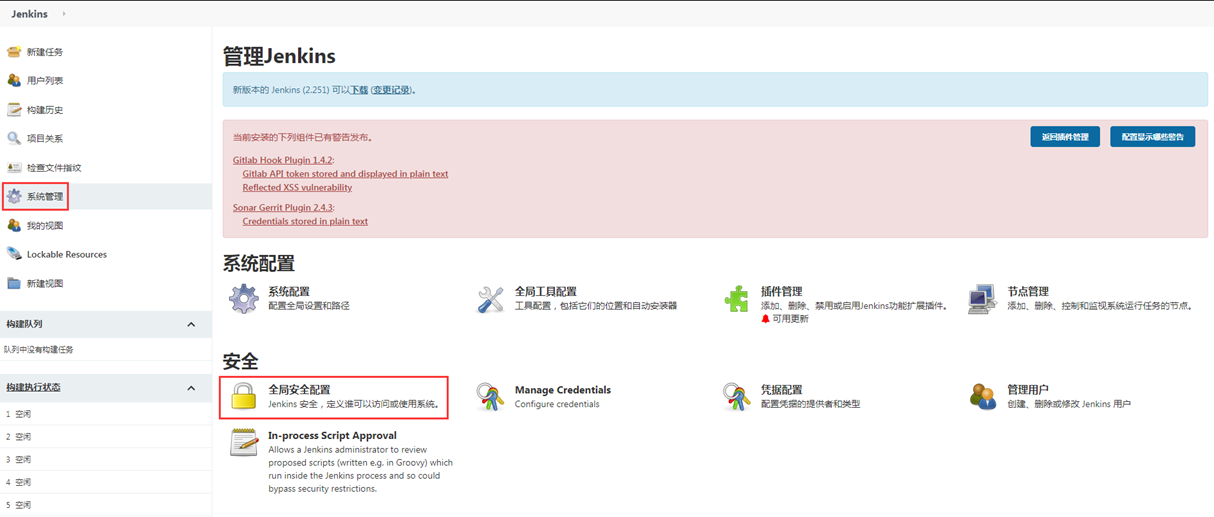Click the Lockable Resources icon

coord(14,254)
